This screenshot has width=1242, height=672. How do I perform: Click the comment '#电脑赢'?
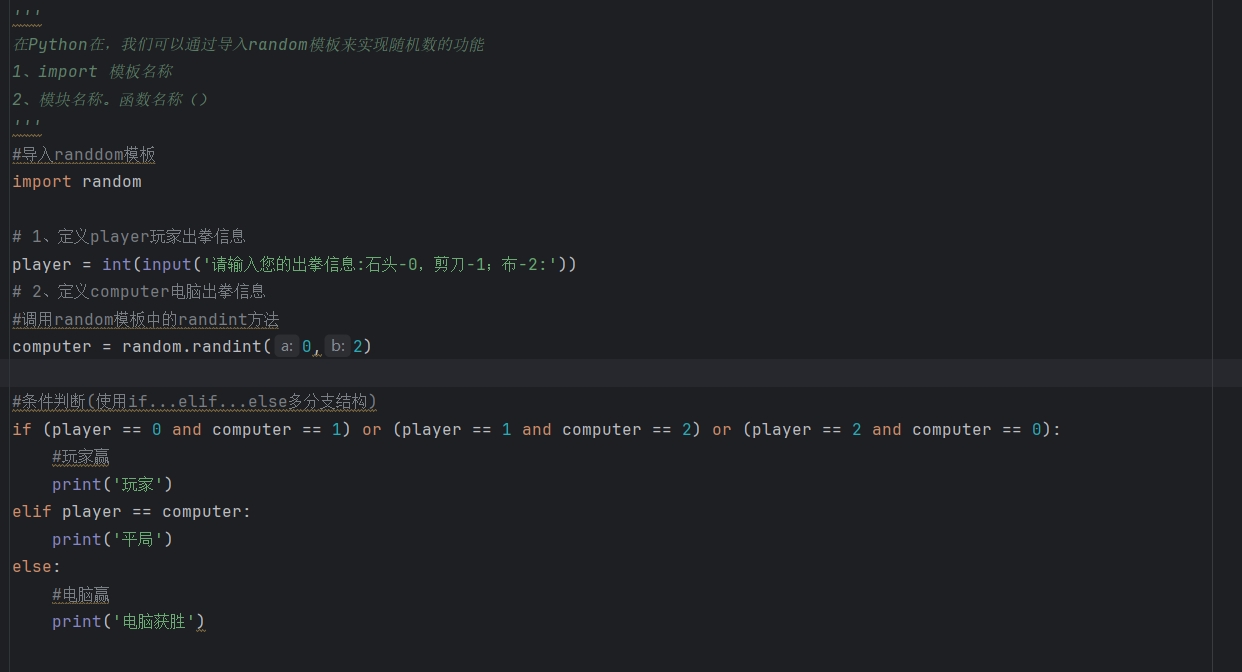point(81,594)
